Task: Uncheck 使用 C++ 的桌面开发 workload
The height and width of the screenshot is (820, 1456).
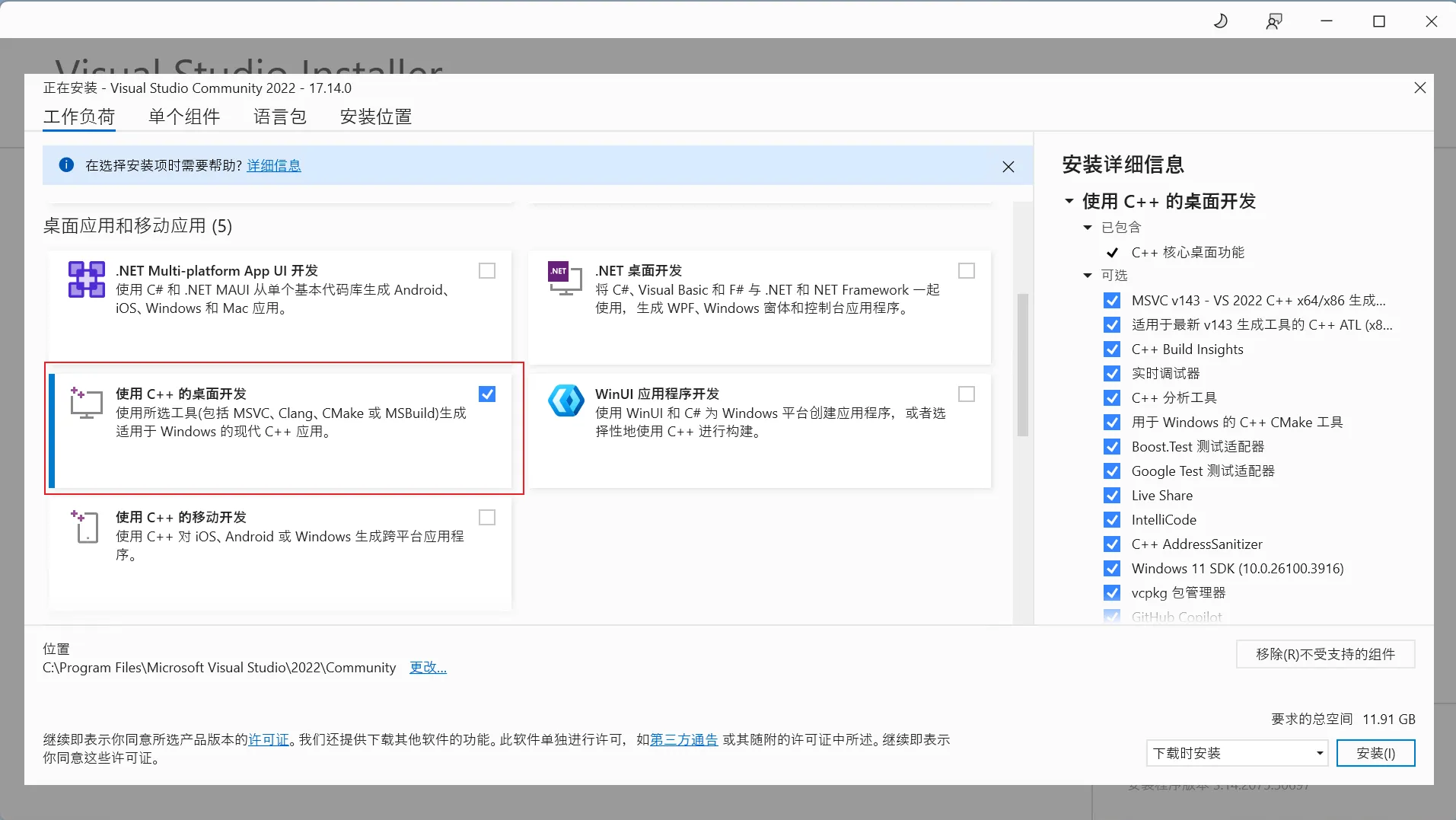Action: click(x=487, y=394)
